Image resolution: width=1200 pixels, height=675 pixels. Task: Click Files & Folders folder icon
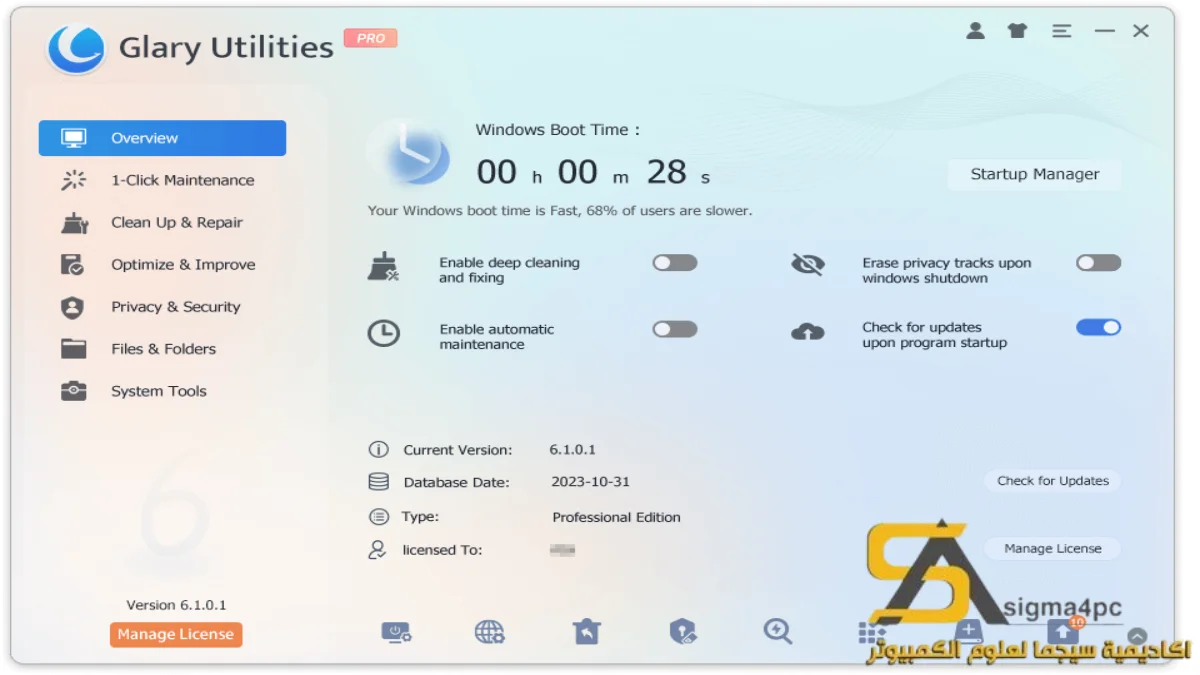point(73,348)
